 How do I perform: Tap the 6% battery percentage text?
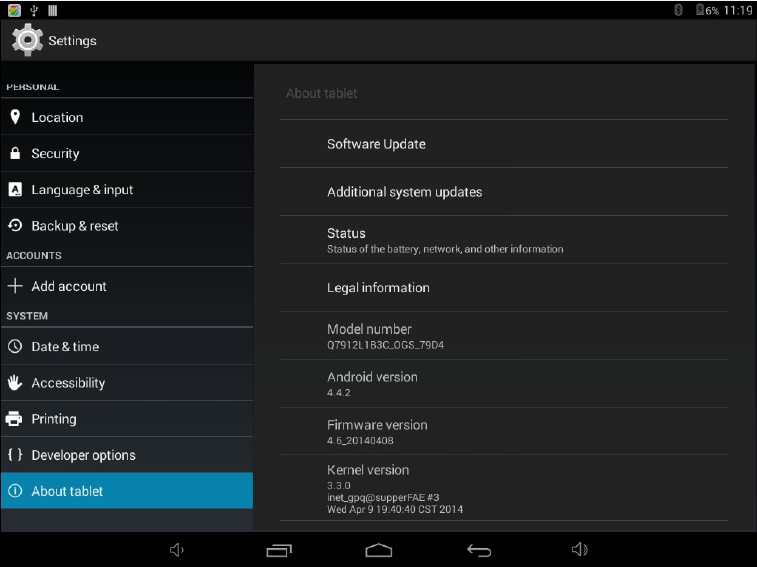[x=712, y=11]
